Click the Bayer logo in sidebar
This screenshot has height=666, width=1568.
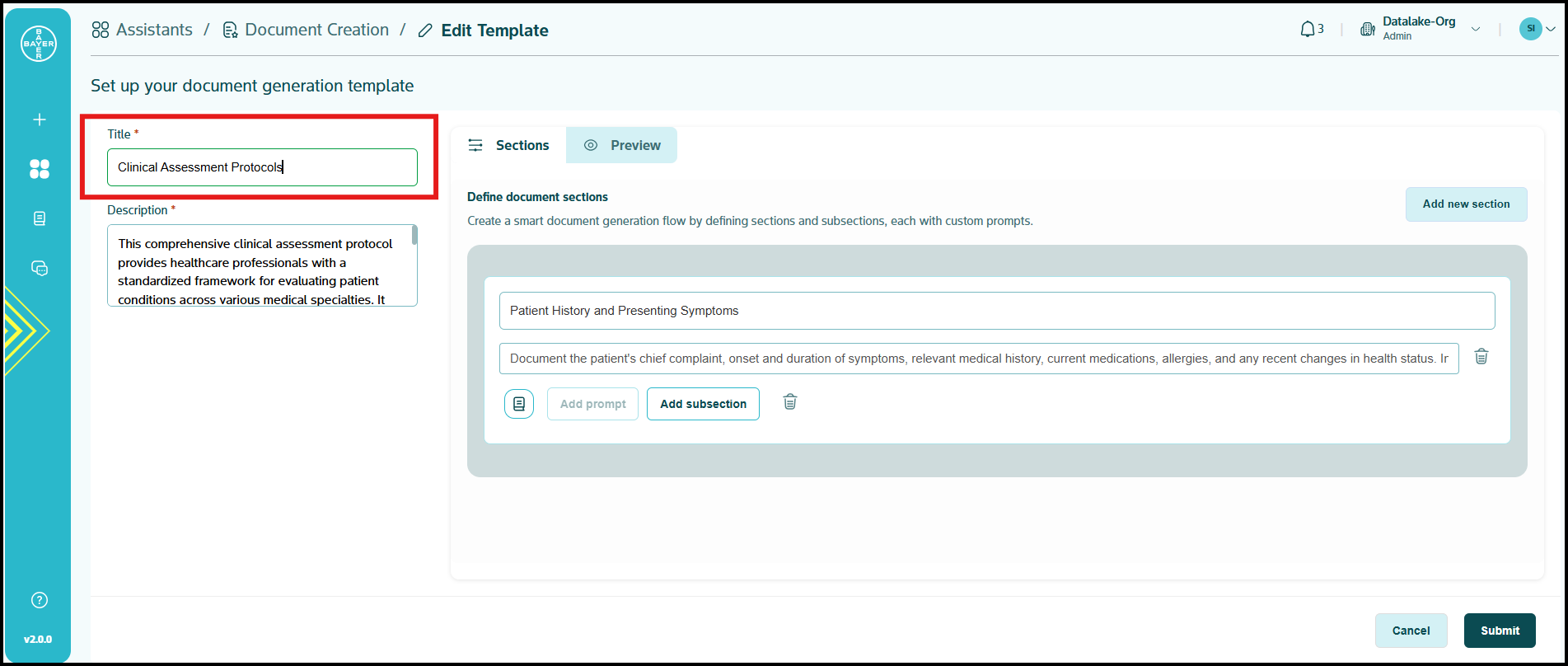point(39,44)
